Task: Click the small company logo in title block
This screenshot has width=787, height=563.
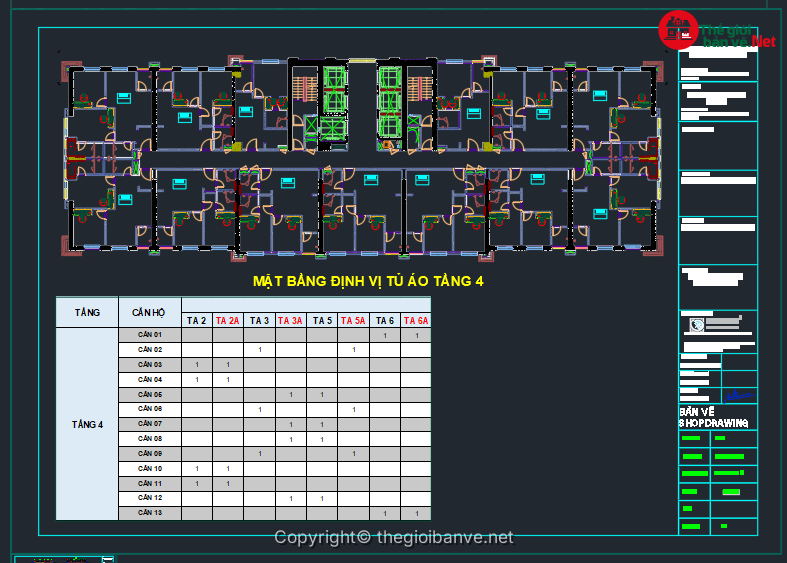Action: pyautogui.click(x=697, y=324)
